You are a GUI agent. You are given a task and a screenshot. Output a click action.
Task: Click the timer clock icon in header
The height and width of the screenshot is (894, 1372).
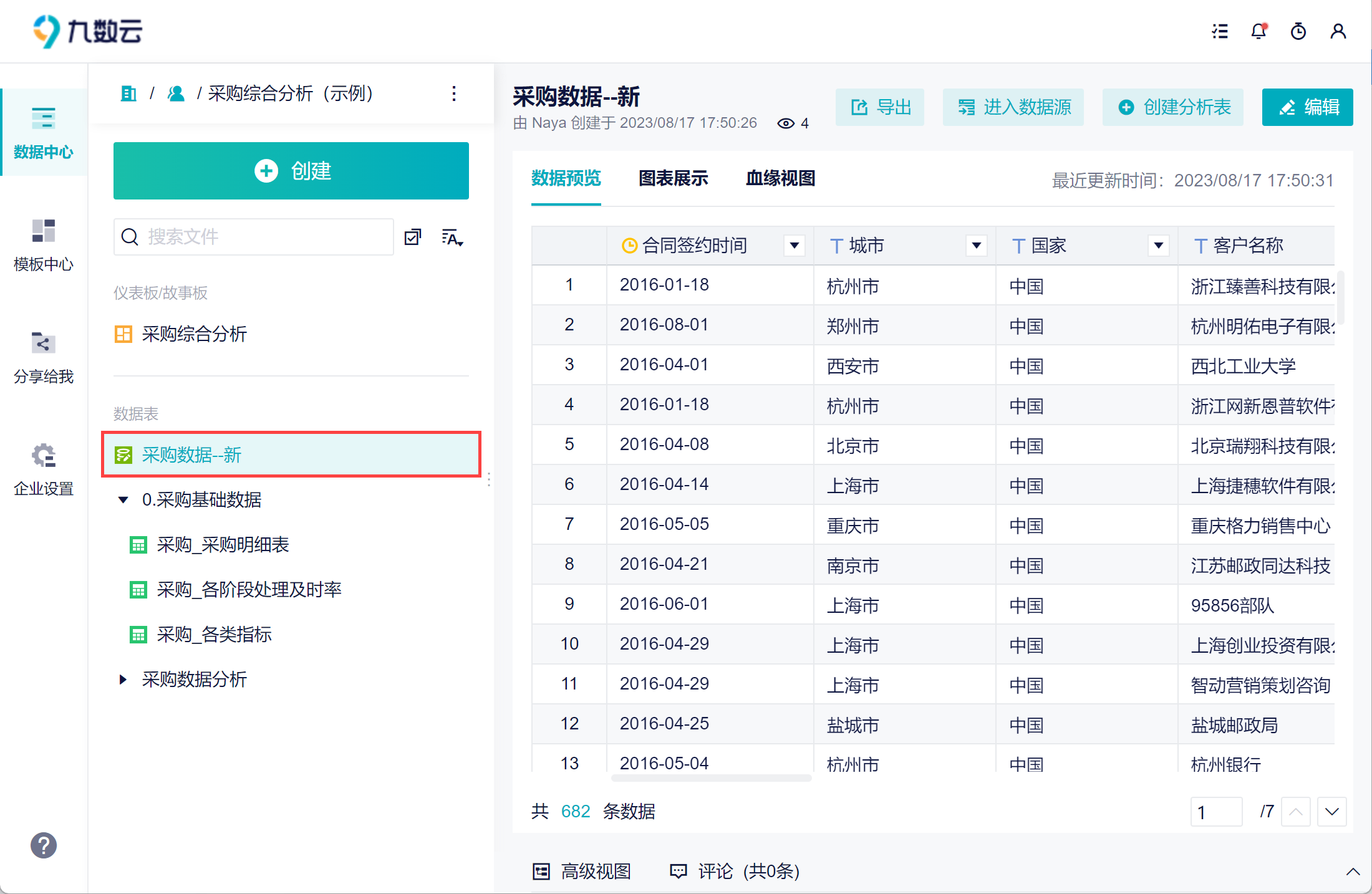coord(1298,31)
